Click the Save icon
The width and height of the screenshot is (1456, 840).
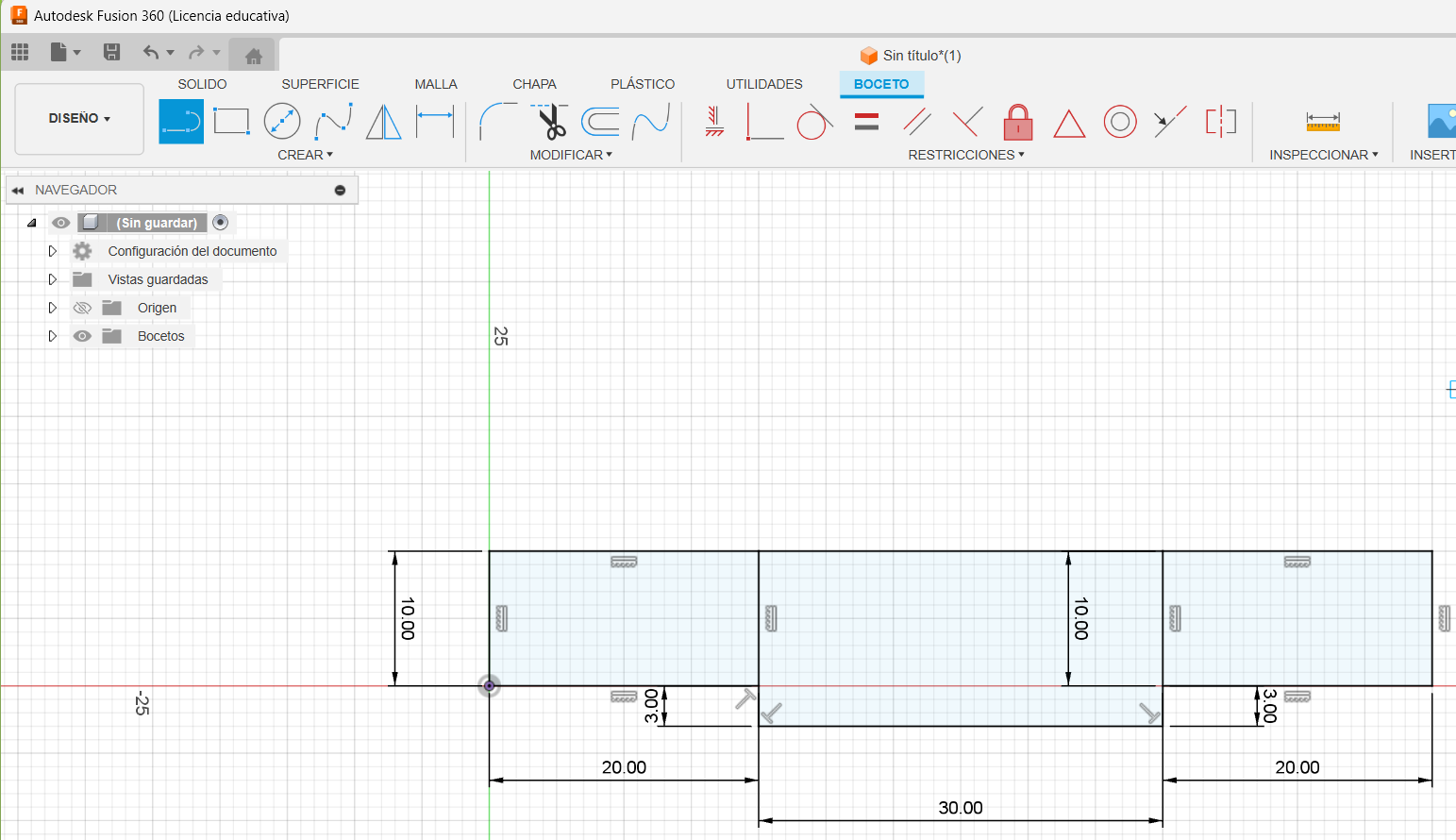point(111,52)
